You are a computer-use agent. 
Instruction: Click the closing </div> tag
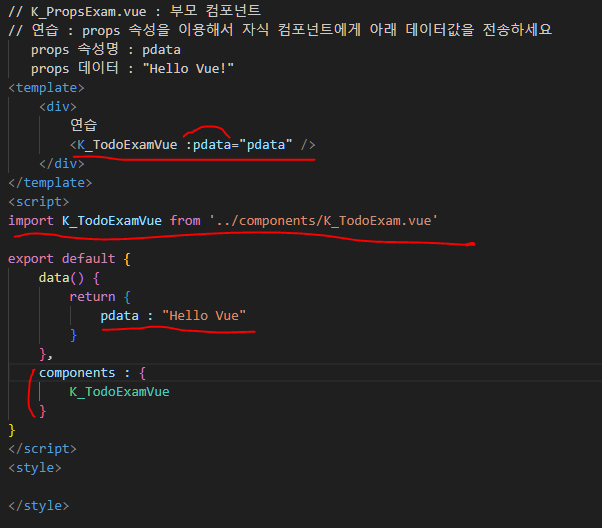[x=61, y=164]
